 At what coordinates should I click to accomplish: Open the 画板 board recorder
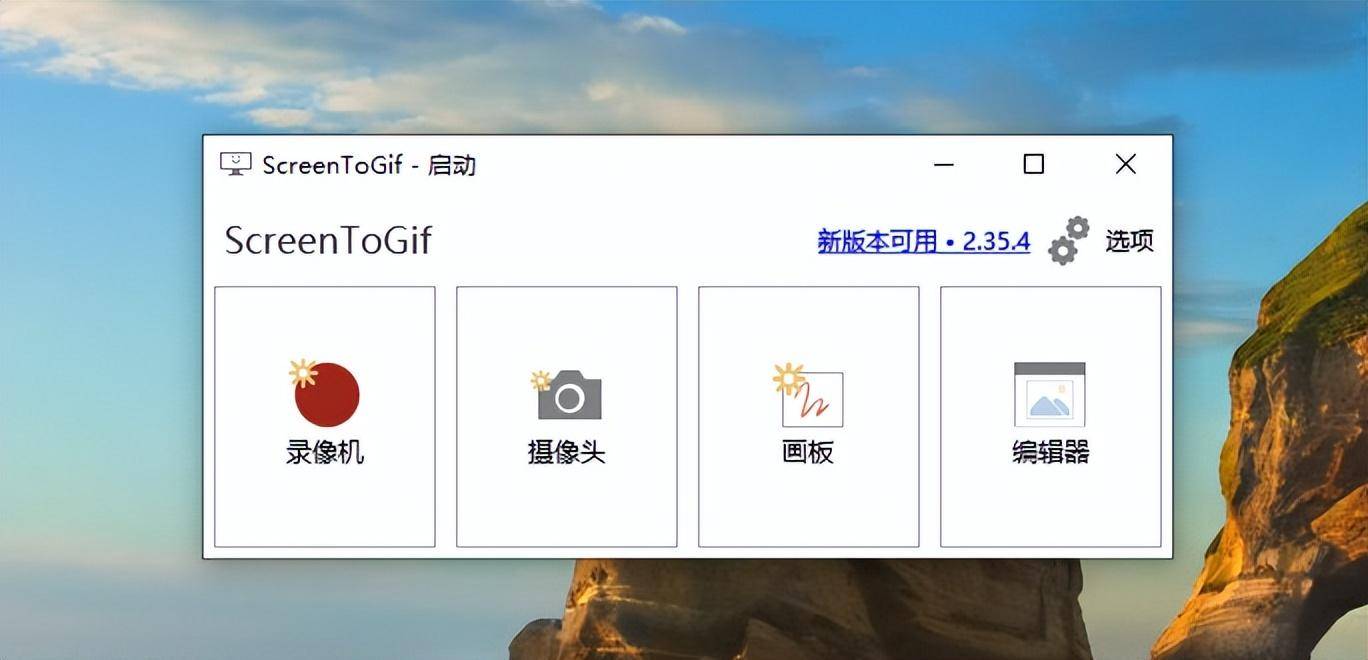pos(809,417)
